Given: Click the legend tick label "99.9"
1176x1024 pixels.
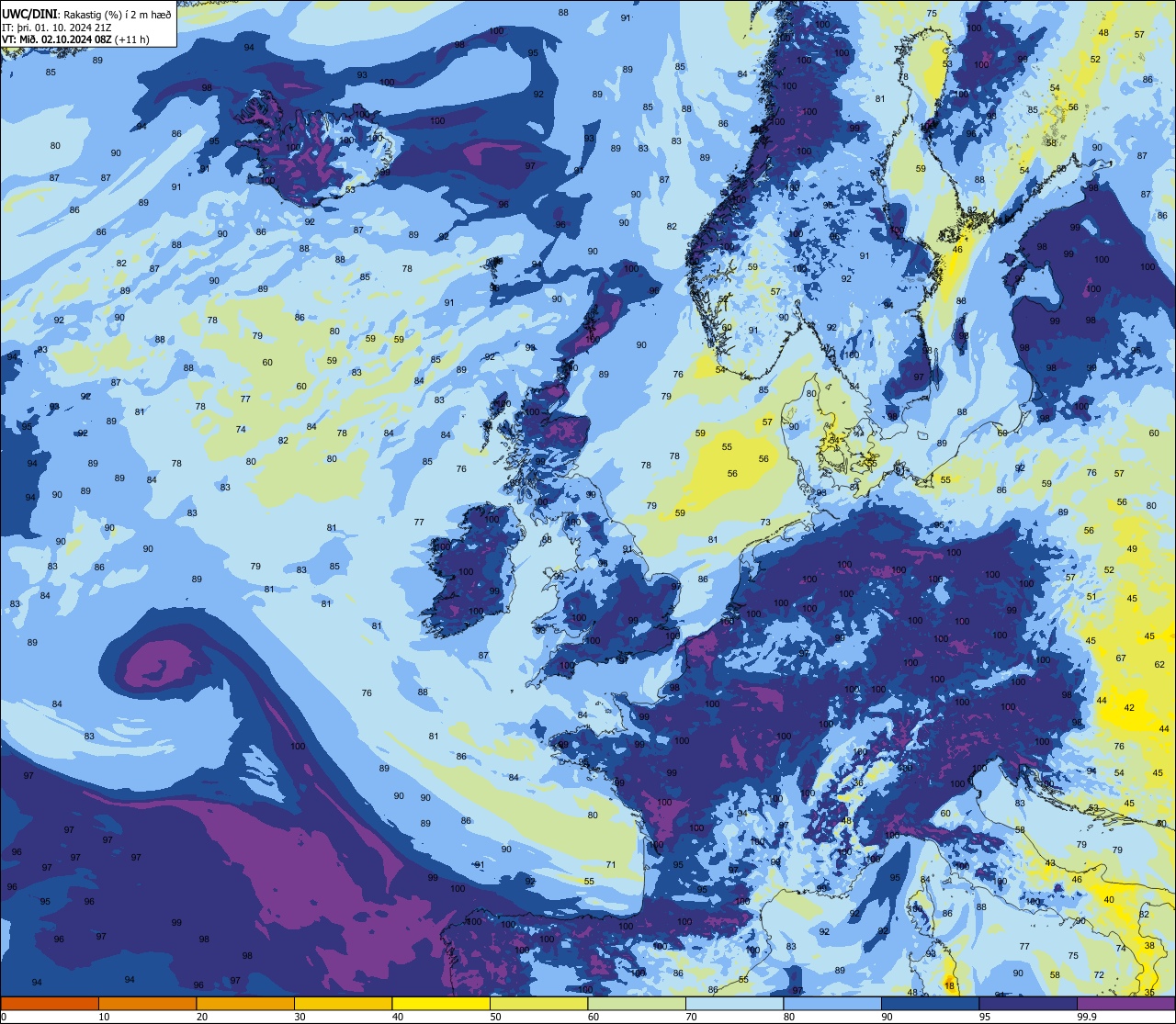Looking at the screenshot, I should [x=1087, y=1017].
